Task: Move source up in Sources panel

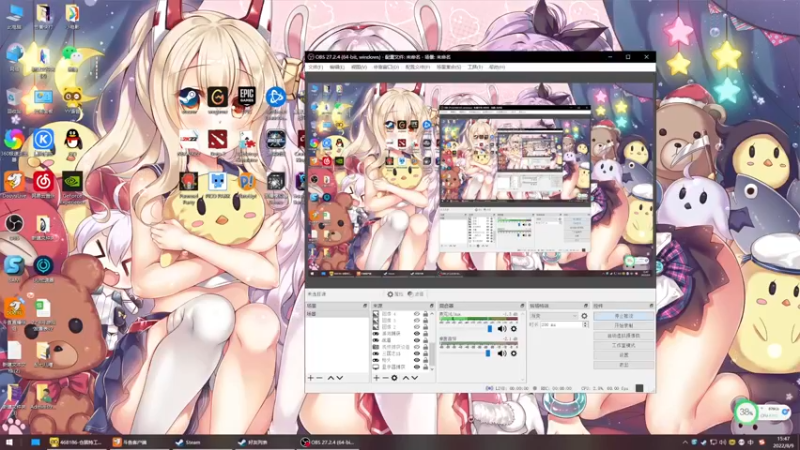Action: (406, 378)
